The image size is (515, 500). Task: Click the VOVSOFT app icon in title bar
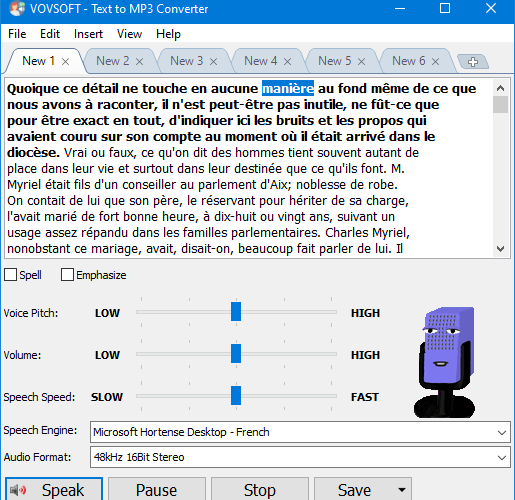[x=17, y=8]
